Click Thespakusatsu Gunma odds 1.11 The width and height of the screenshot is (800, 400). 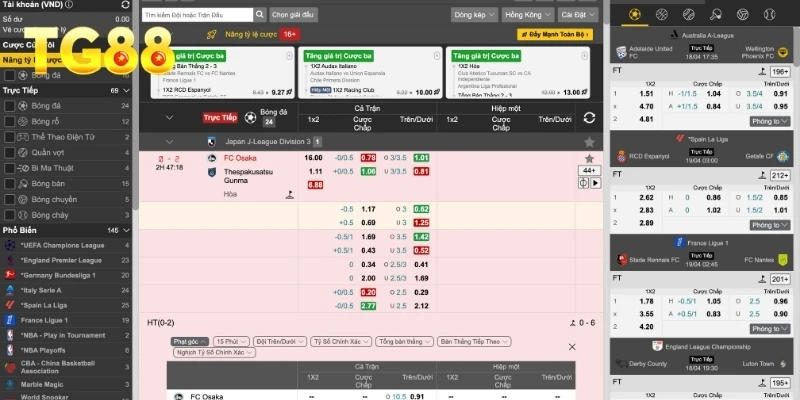pos(315,171)
